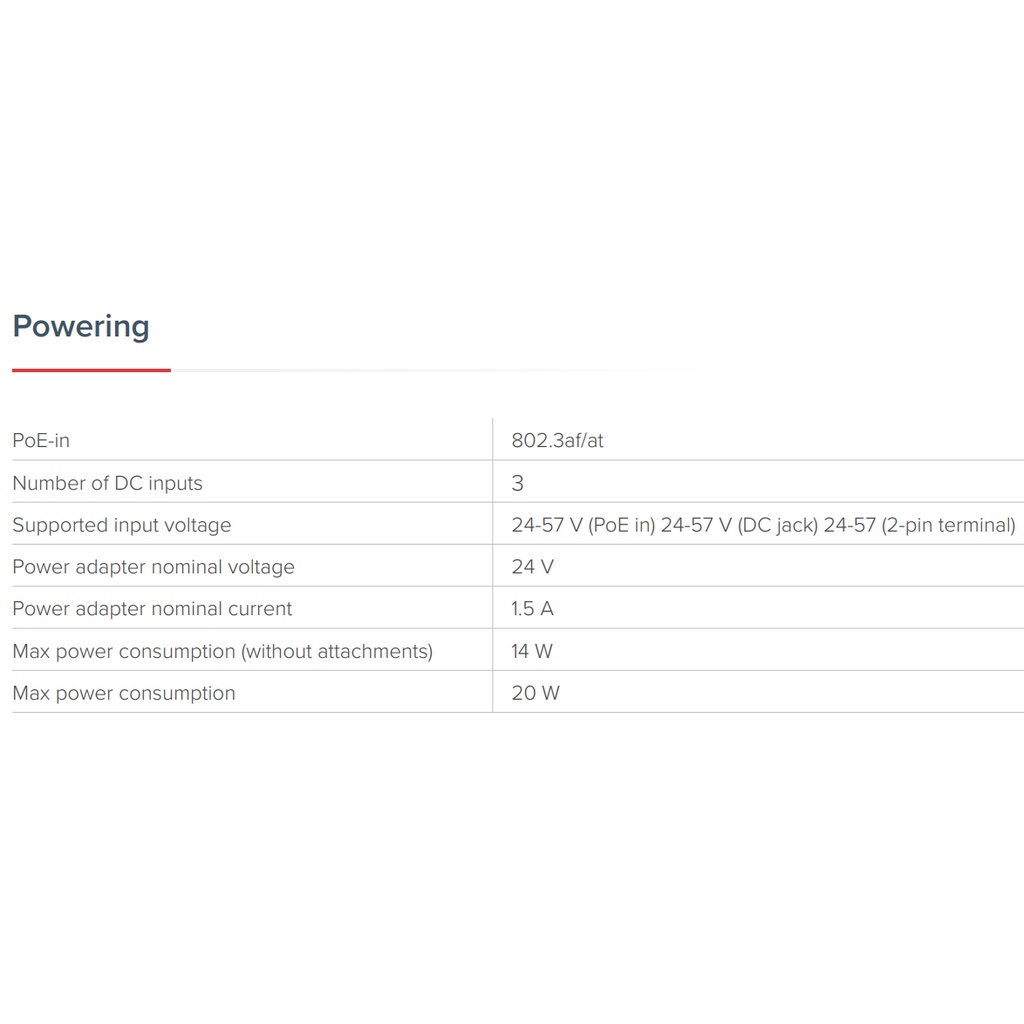The image size is (1024, 1024).
Task: Click the 24 V value
Action: [x=532, y=567]
